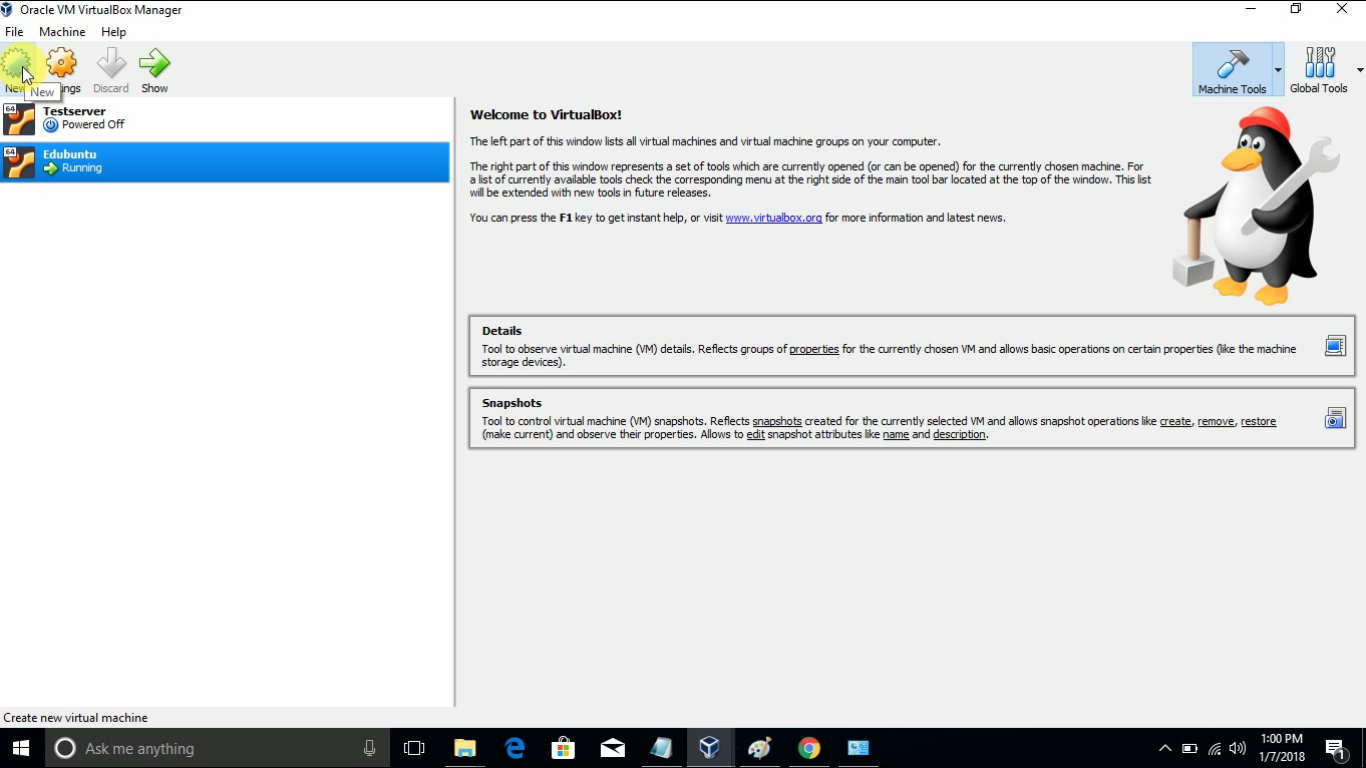Expand the Global Tools dropdown arrow
The image size is (1366, 768).
point(1360,70)
